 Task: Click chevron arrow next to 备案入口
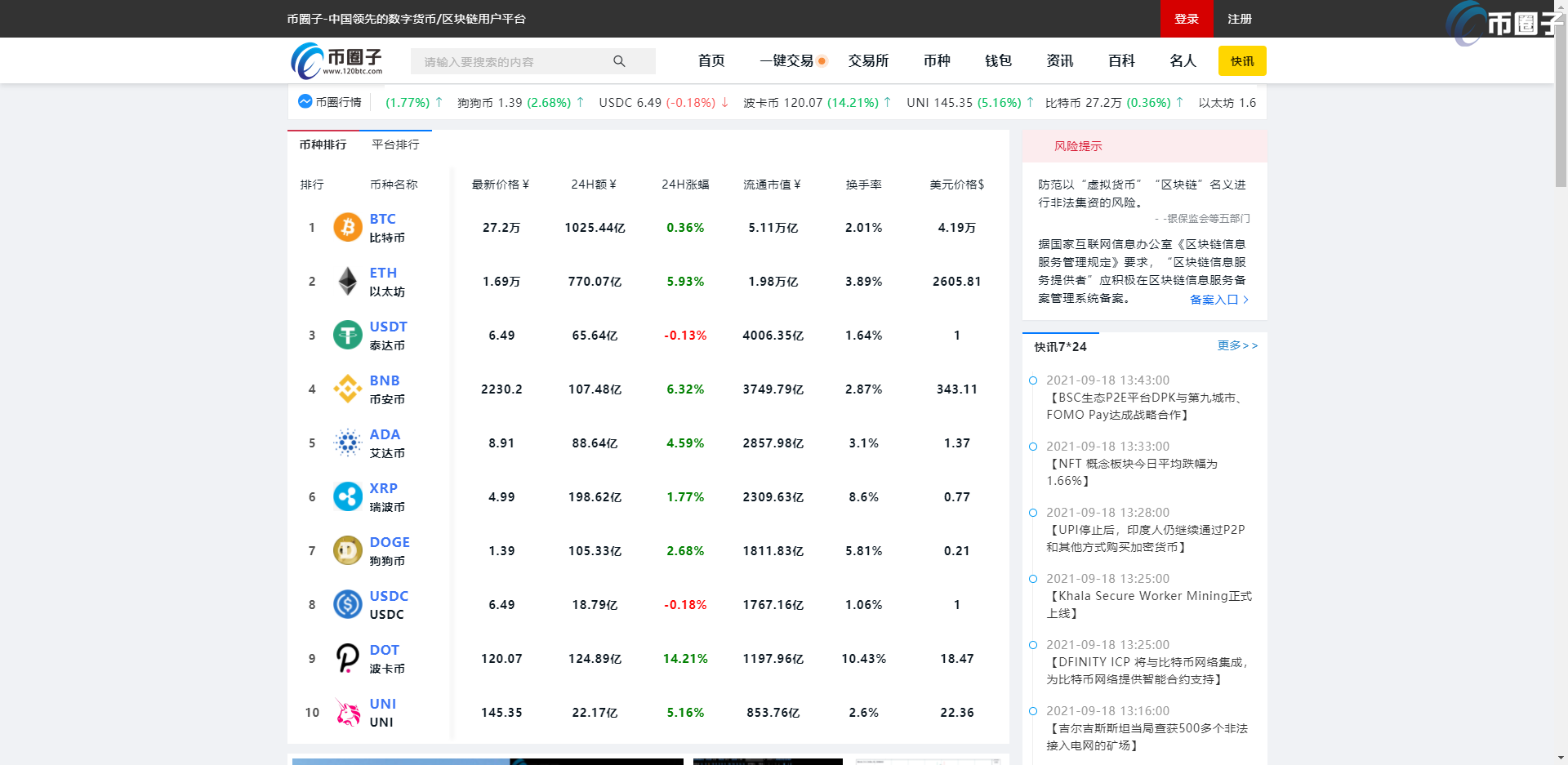tap(1245, 300)
